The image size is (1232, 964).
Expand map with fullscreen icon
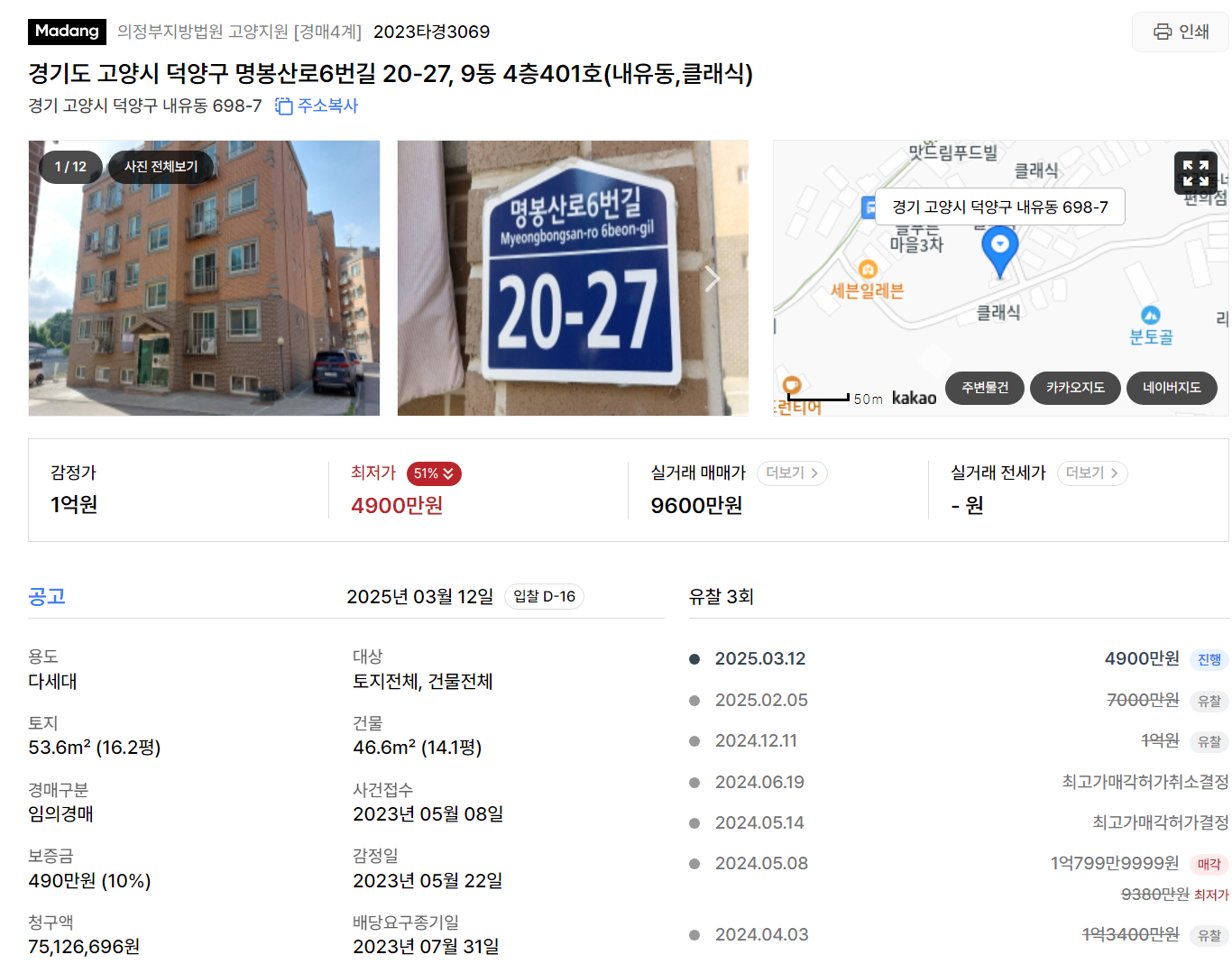point(1195,172)
